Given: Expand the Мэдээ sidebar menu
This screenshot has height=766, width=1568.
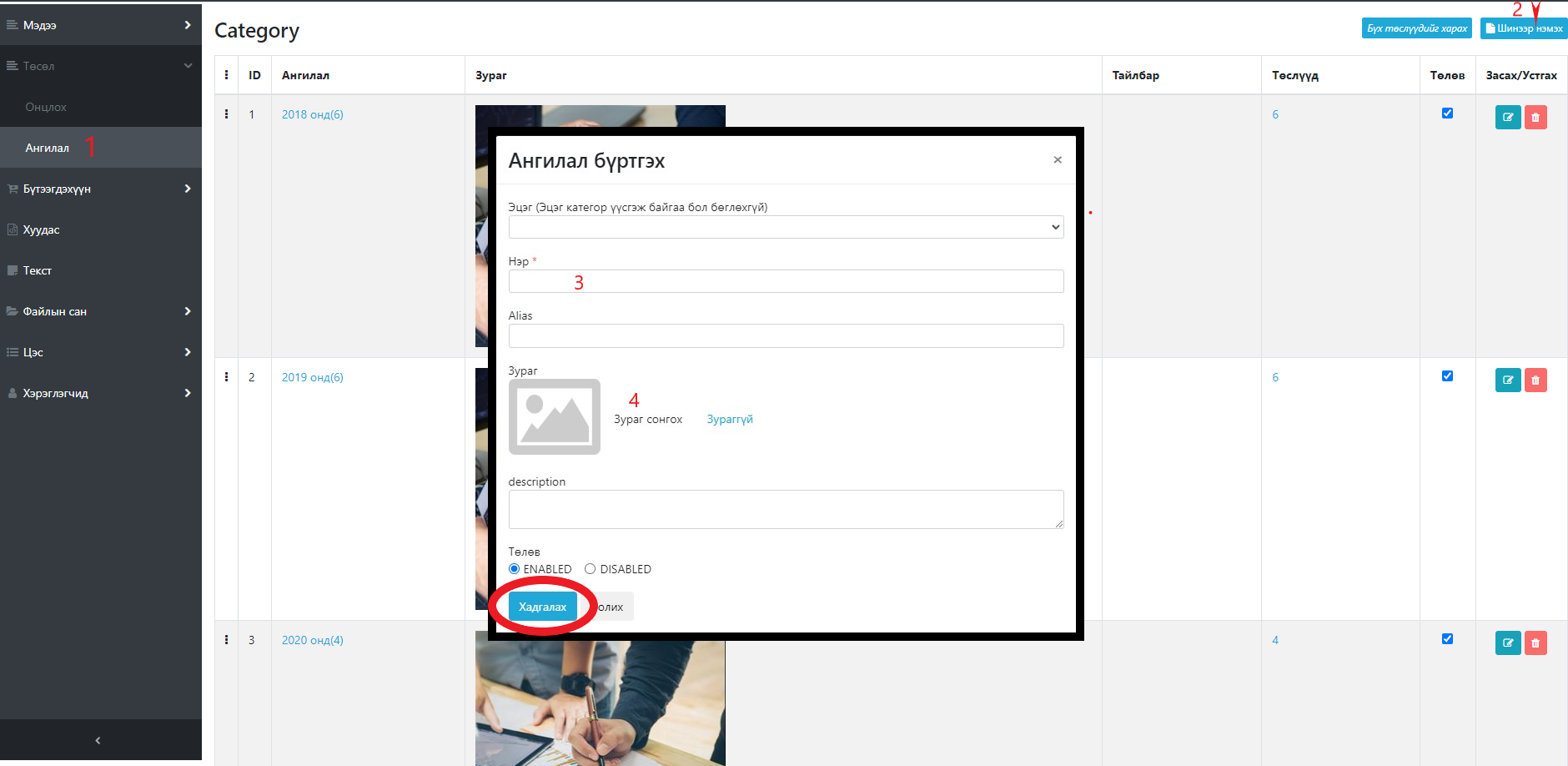Looking at the screenshot, I should click(100, 25).
